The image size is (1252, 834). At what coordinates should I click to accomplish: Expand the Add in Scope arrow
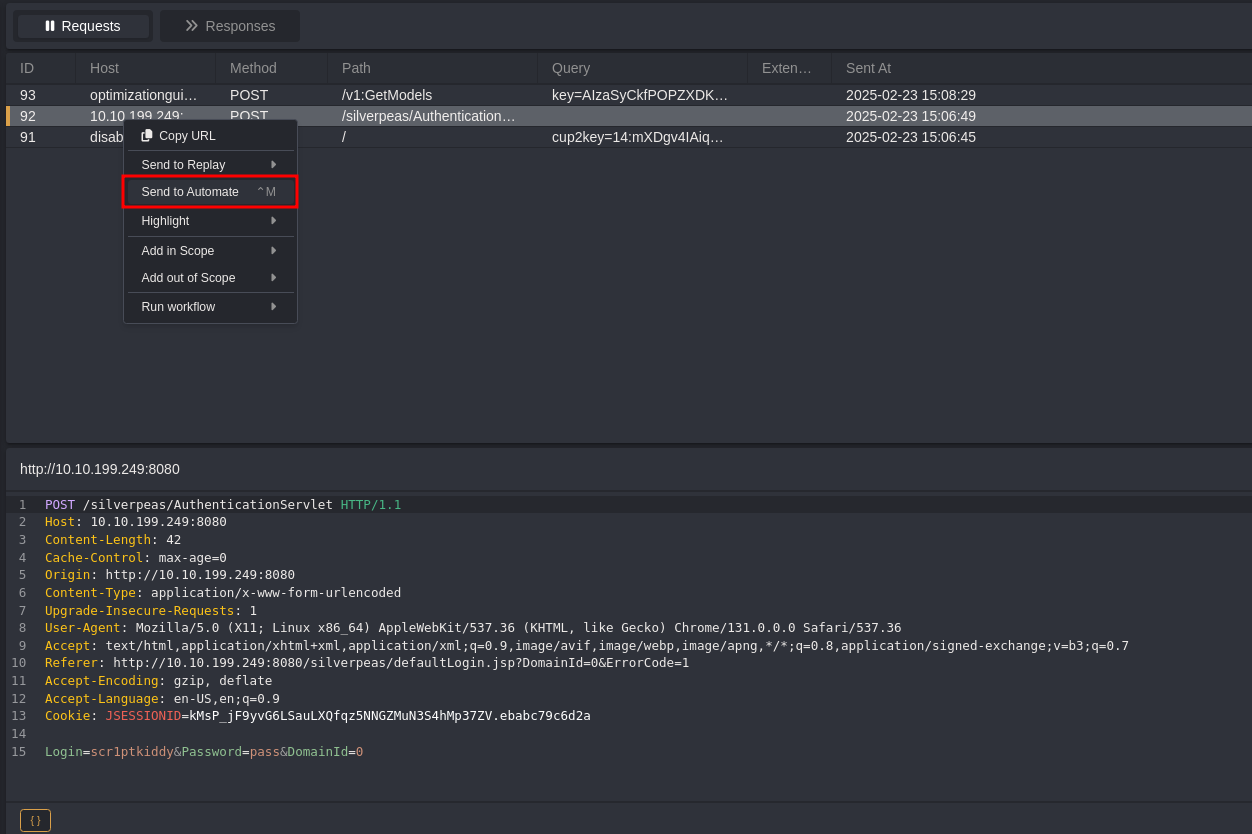coord(273,251)
